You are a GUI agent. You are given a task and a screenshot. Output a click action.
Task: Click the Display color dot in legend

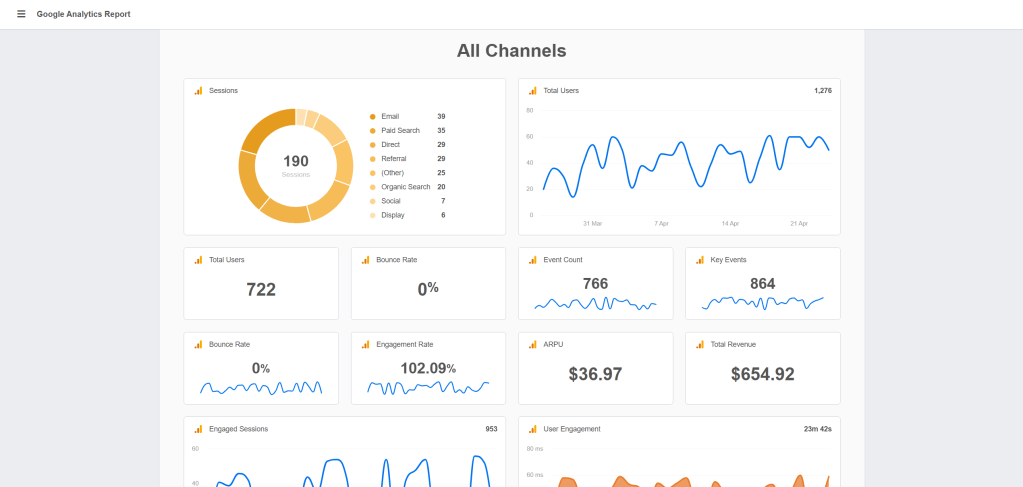coord(373,215)
